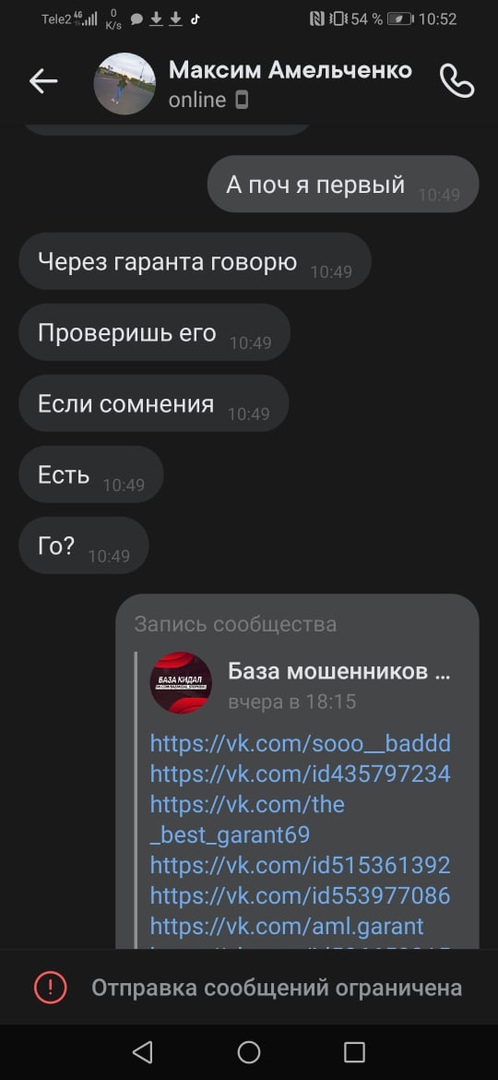This screenshot has height=1080, width=498.
Task: Tap the Android home circle button
Action: tap(249, 1052)
